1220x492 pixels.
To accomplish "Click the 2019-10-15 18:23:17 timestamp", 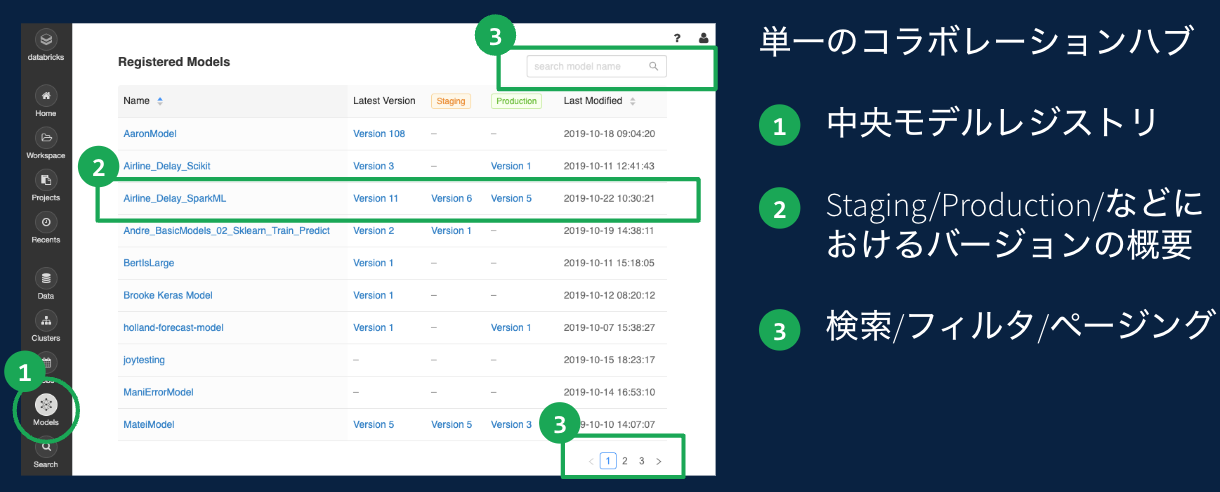I will [x=609, y=359].
